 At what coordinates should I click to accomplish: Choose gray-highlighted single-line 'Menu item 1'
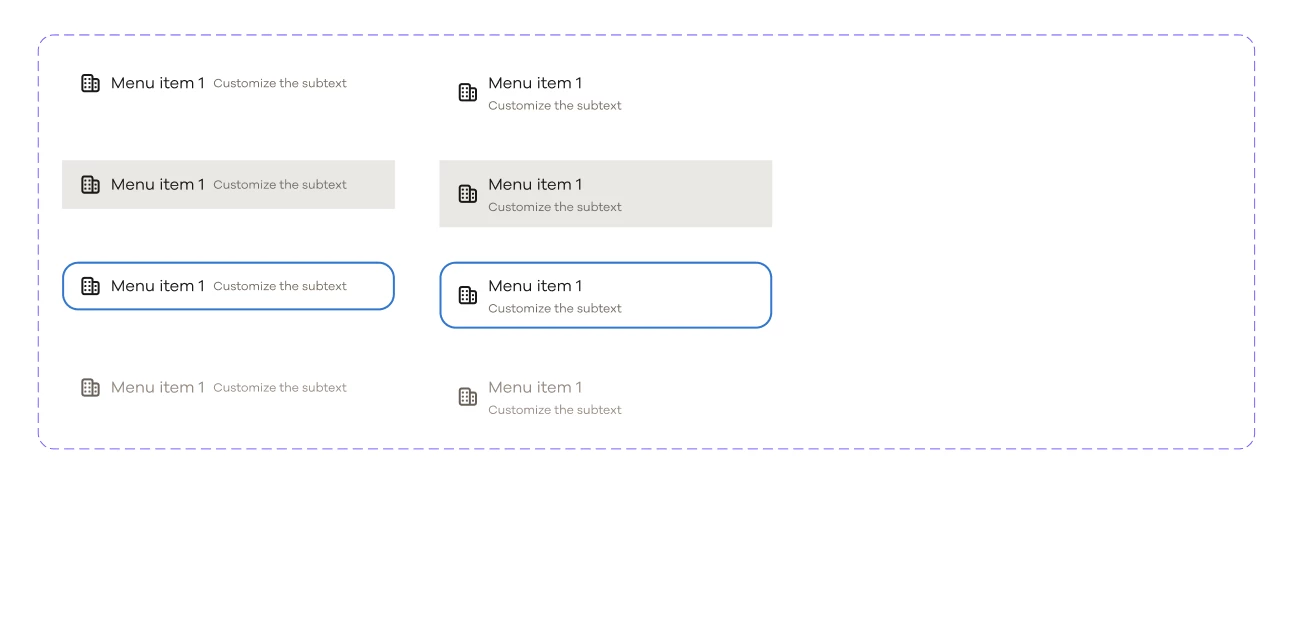click(158, 185)
